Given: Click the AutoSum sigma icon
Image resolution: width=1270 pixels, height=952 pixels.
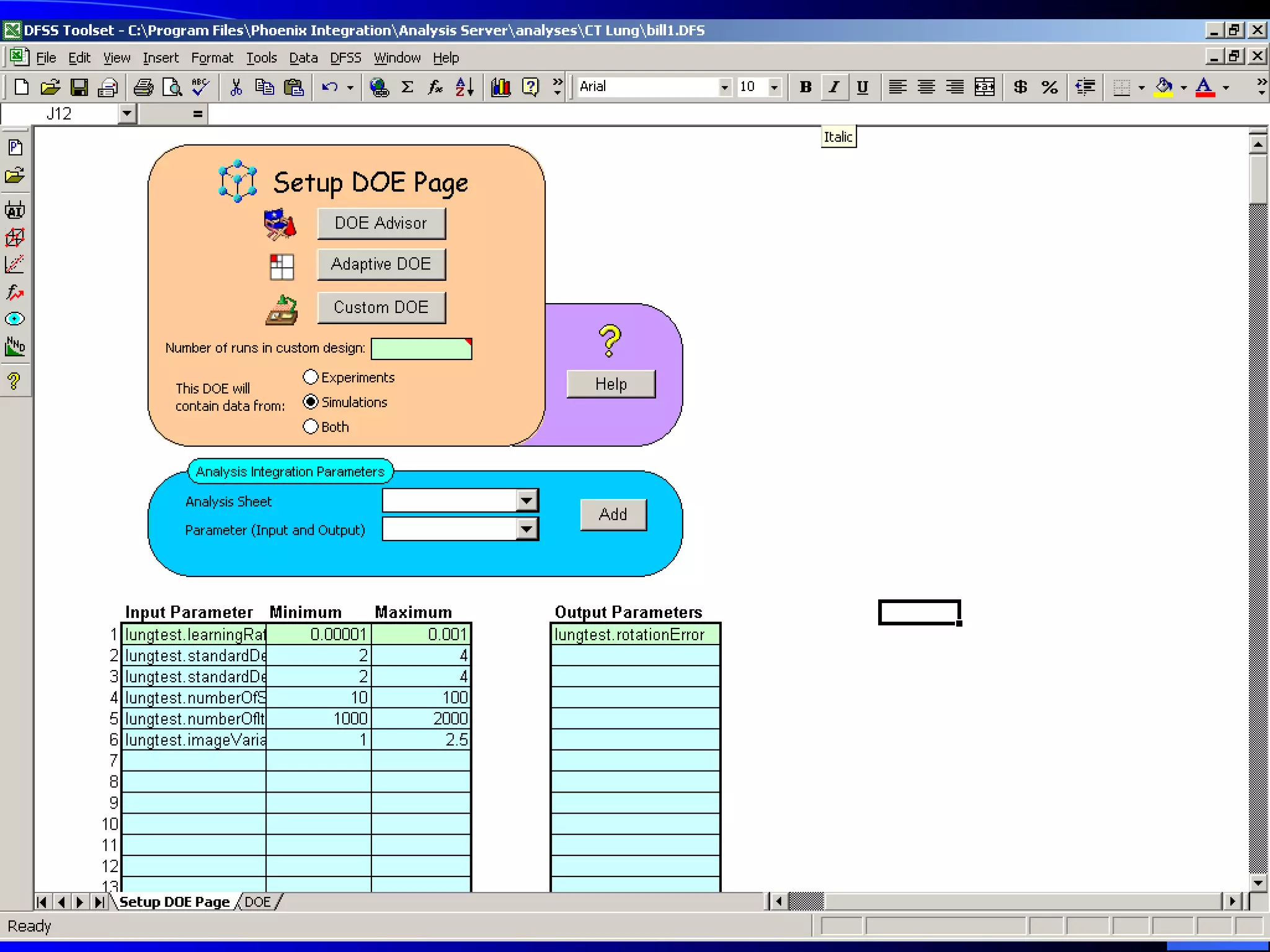Looking at the screenshot, I should (407, 87).
